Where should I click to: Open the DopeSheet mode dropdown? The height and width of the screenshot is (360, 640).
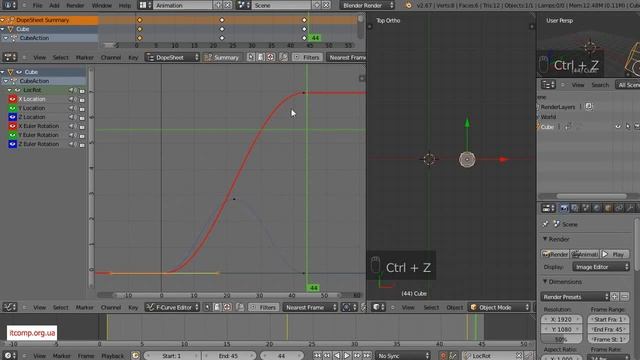172,58
